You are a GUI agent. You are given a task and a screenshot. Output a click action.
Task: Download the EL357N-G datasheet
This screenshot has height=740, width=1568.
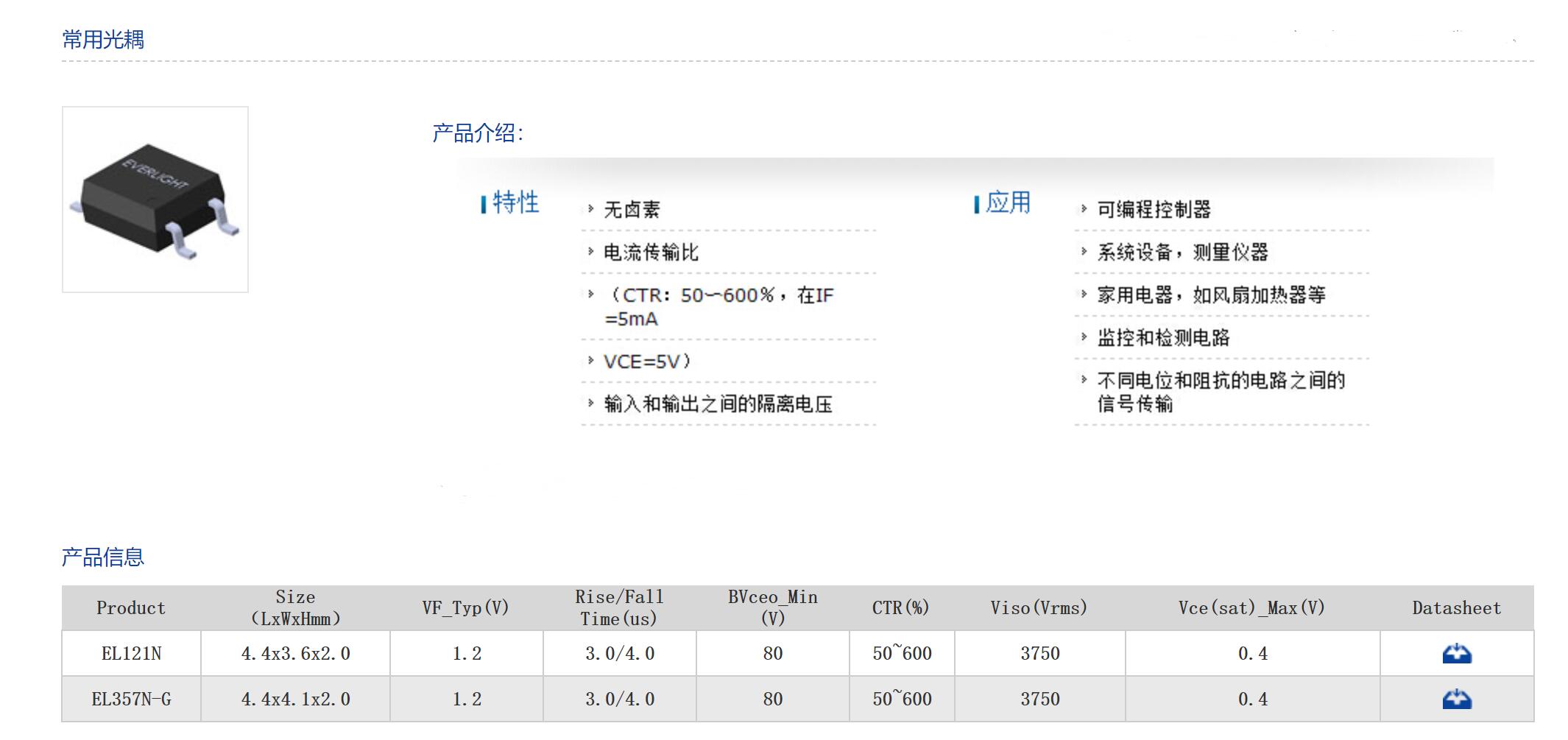(x=1456, y=699)
